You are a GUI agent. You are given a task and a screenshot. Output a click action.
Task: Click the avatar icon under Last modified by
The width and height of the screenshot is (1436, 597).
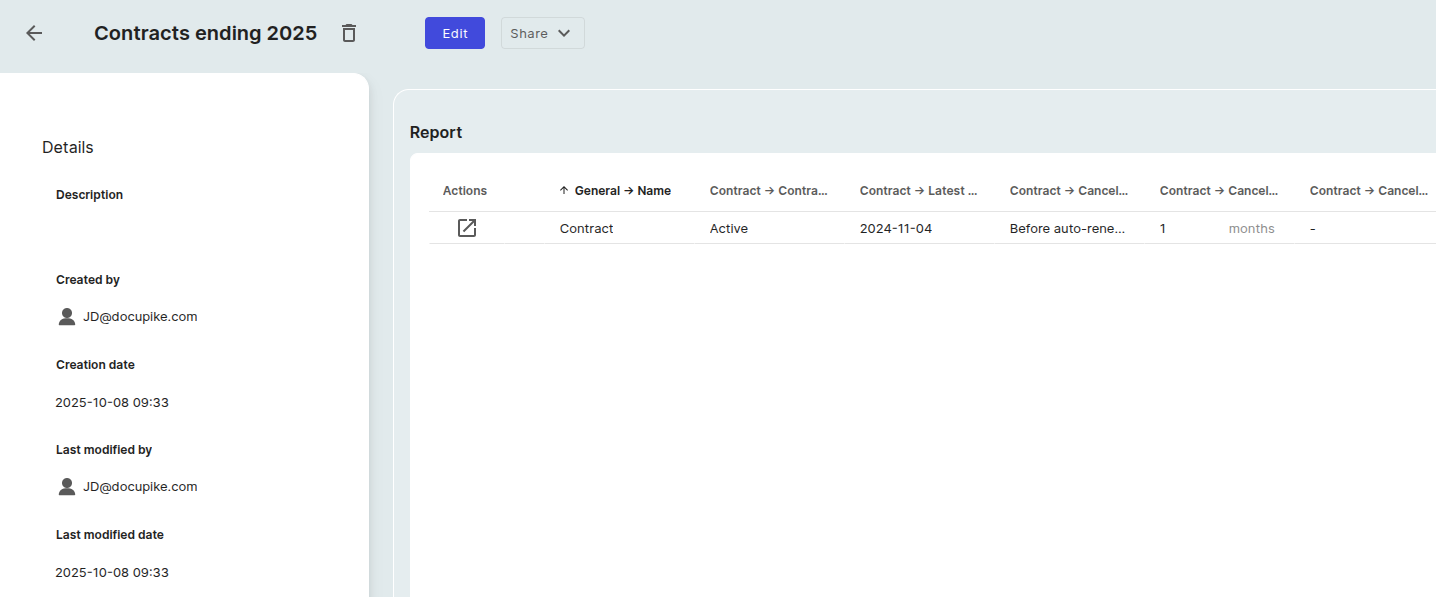coord(66,486)
